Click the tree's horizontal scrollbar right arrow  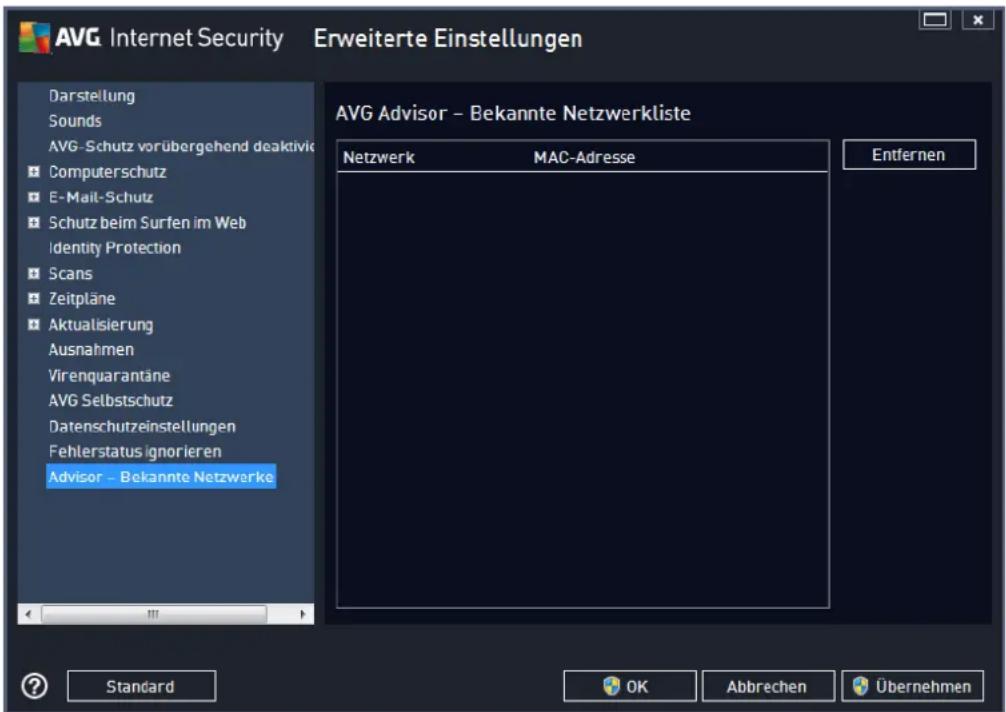303,614
